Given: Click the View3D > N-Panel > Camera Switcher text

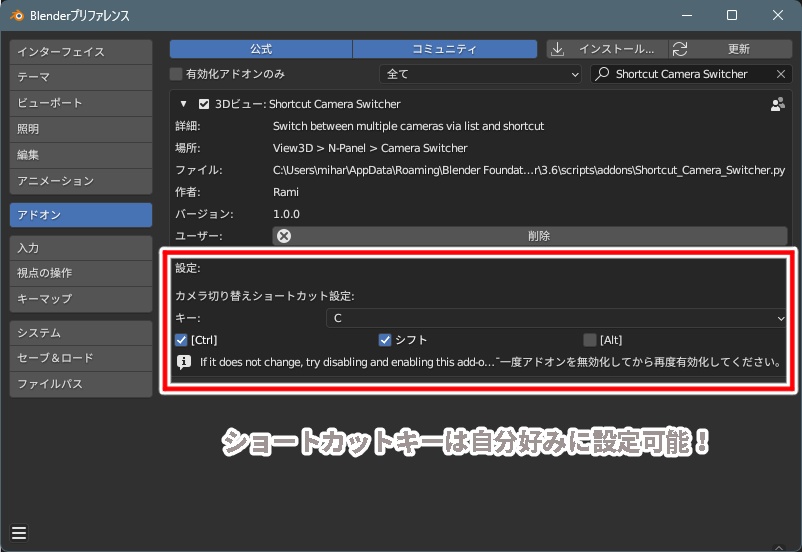Looking at the screenshot, I should click(370, 148).
